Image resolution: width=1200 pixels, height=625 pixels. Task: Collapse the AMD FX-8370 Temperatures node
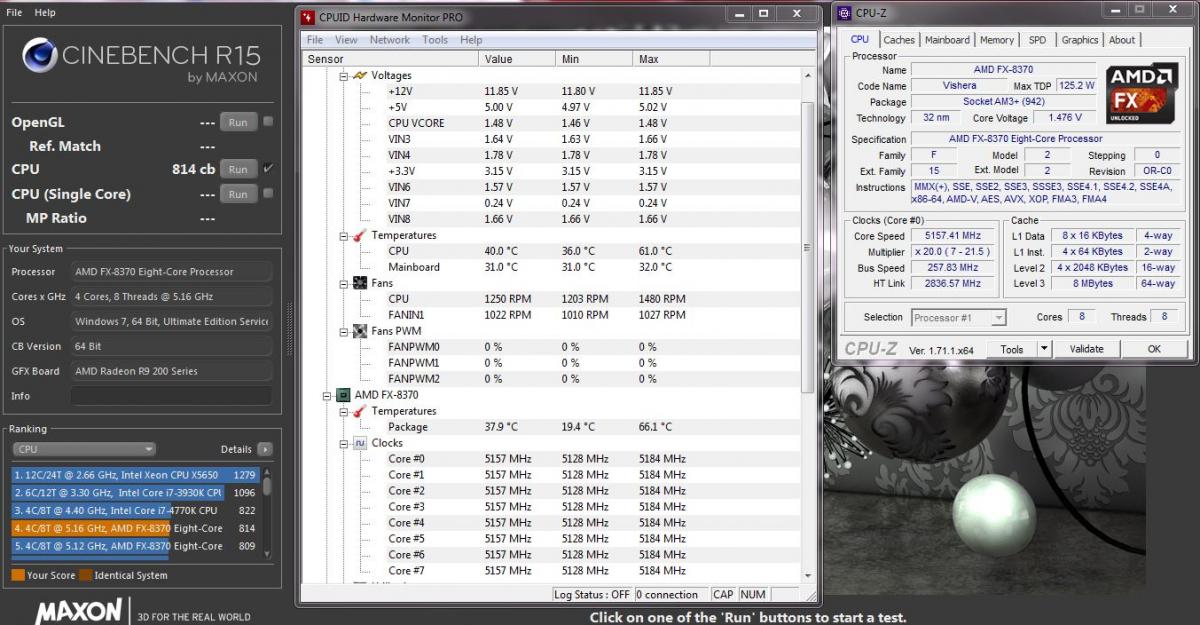[x=343, y=411]
